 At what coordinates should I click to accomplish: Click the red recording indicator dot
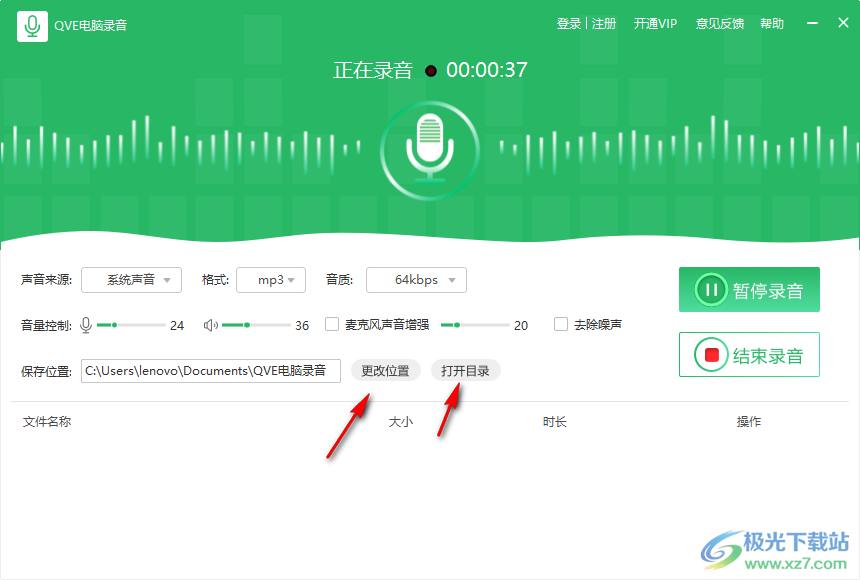pos(430,70)
